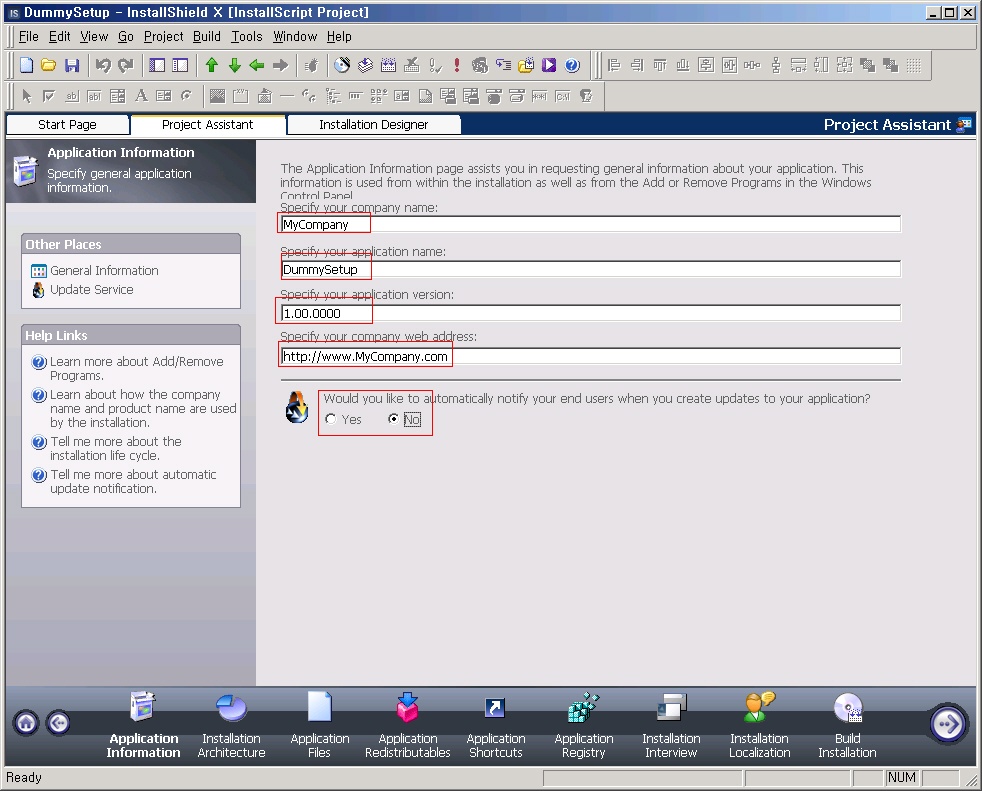The width and height of the screenshot is (982, 791).
Task: Click the letter A text tool icon
Action: [x=142, y=96]
